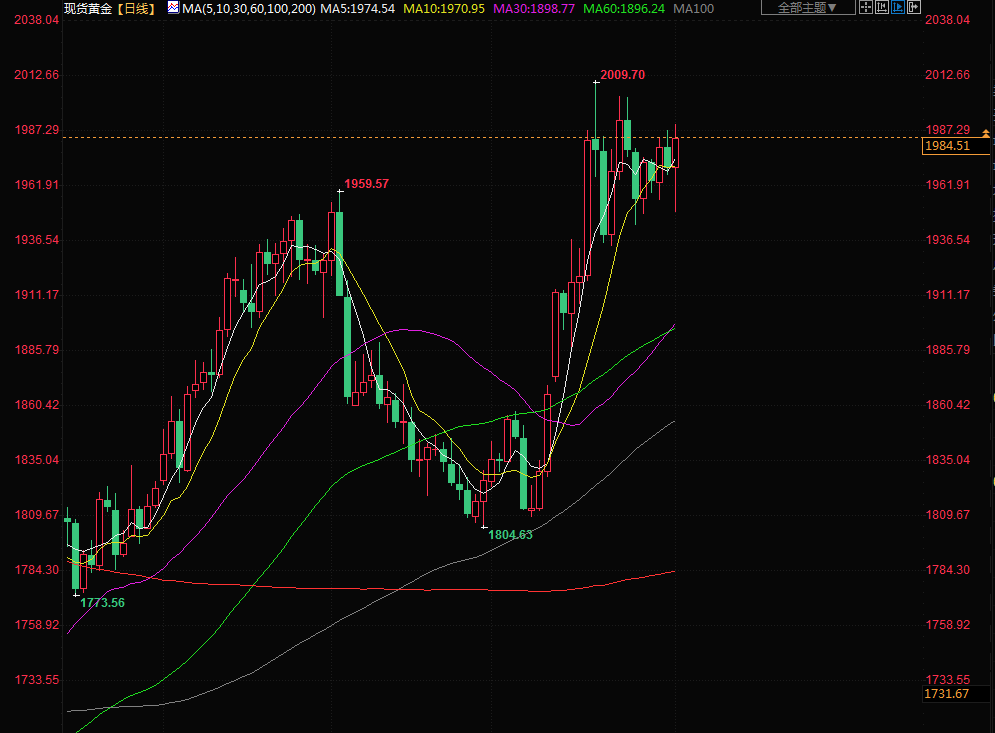Image resolution: width=995 pixels, height=733 pixels.
Task: Click the green MA60 value label
Action: click(625, 8)
